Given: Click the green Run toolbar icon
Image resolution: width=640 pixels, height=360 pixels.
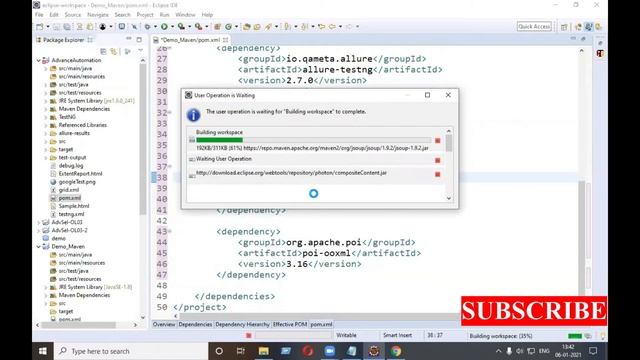Looking at the screenshot, I should coord(164,27).
